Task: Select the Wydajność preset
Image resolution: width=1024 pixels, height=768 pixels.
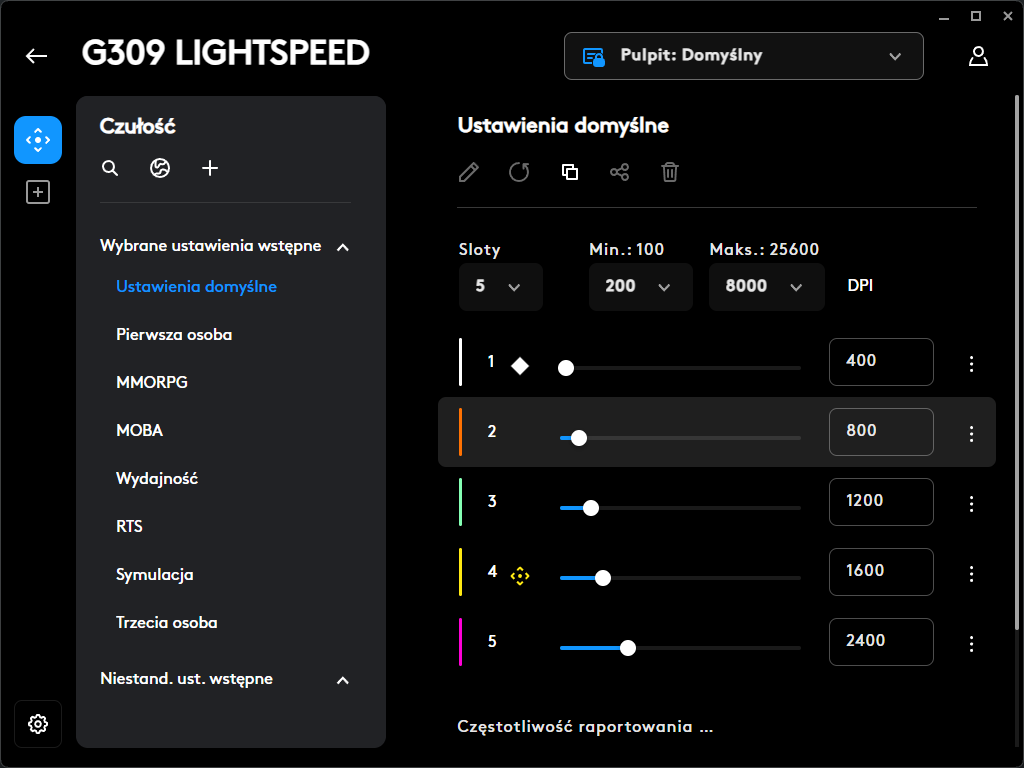Action: point(157,479)
